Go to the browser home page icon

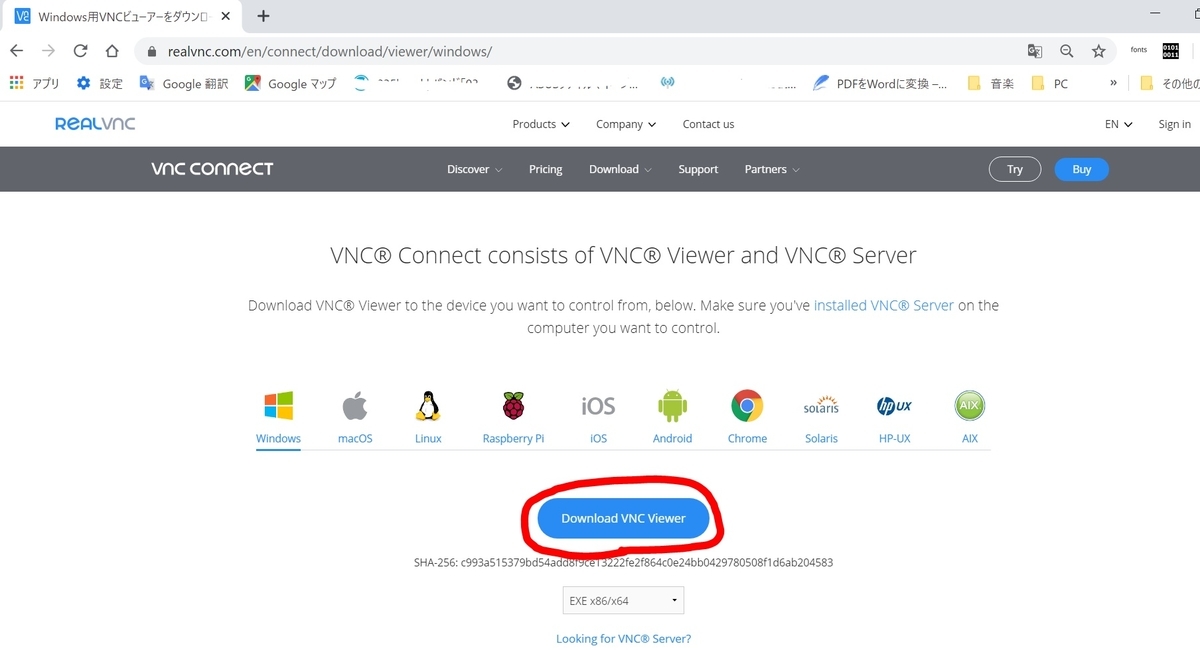112,51
